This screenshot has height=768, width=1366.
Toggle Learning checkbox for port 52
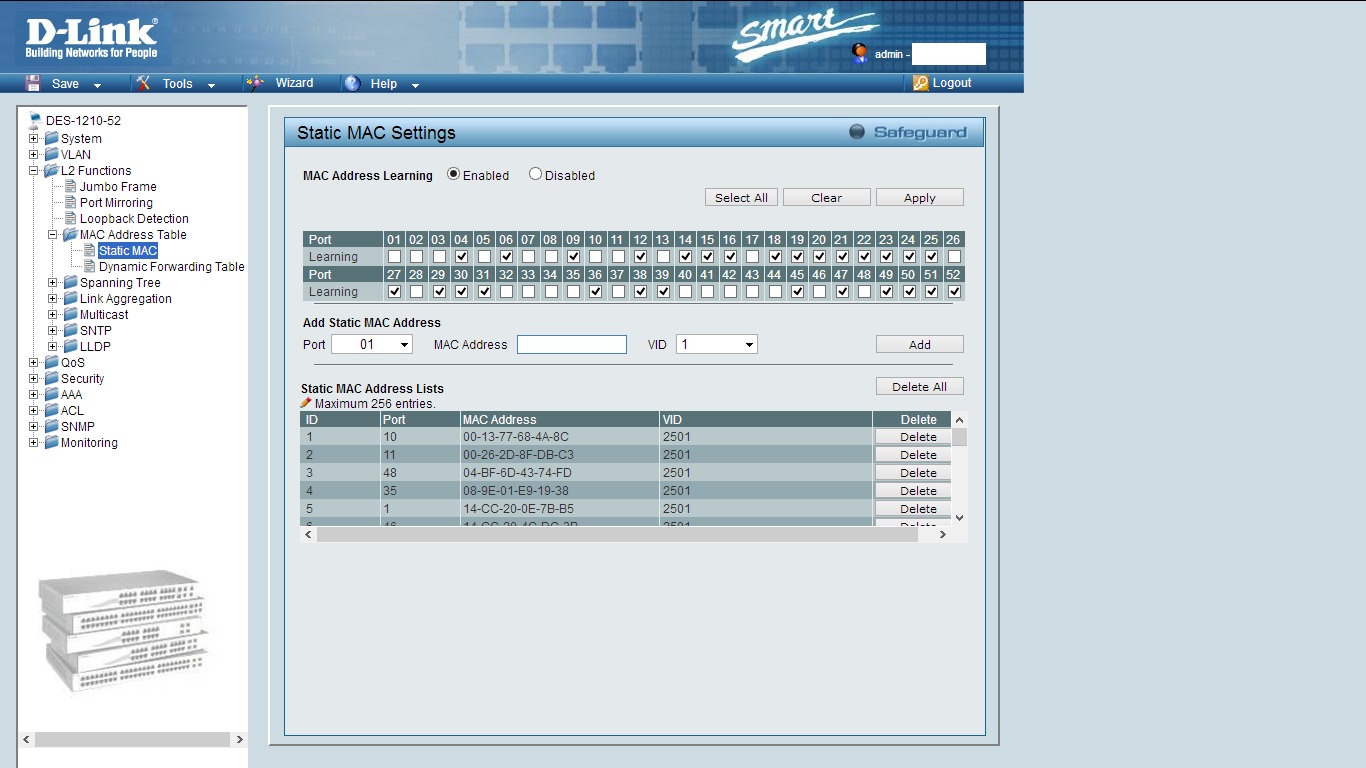point(954,292)
